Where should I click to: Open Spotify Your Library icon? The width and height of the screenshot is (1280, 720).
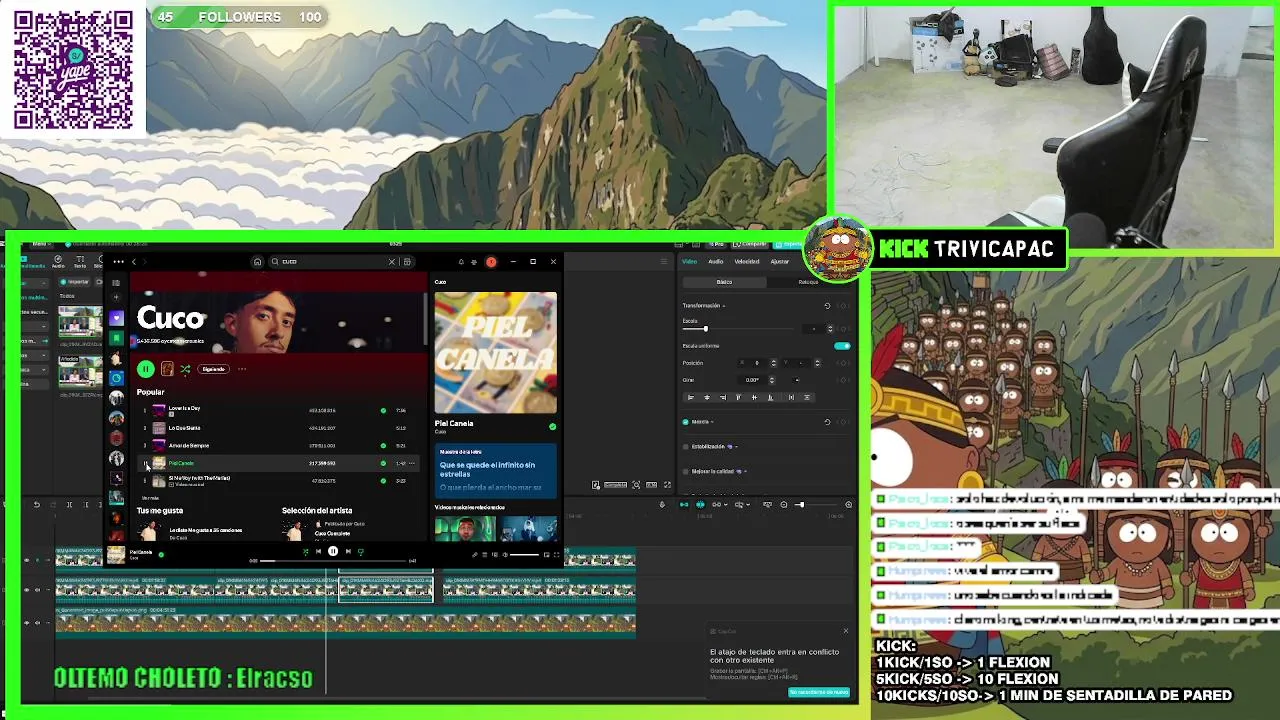(117, 283)
